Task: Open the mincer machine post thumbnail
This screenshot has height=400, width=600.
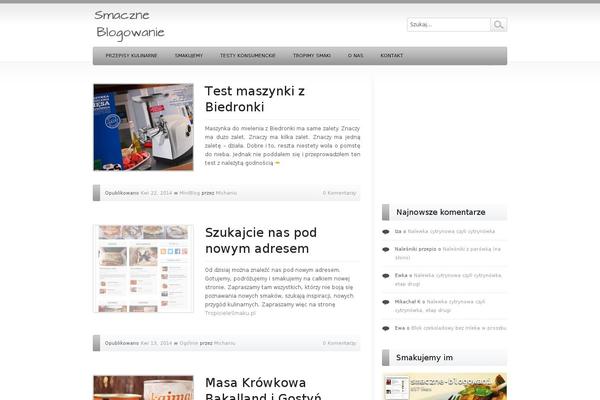Action: coord(143,127)
